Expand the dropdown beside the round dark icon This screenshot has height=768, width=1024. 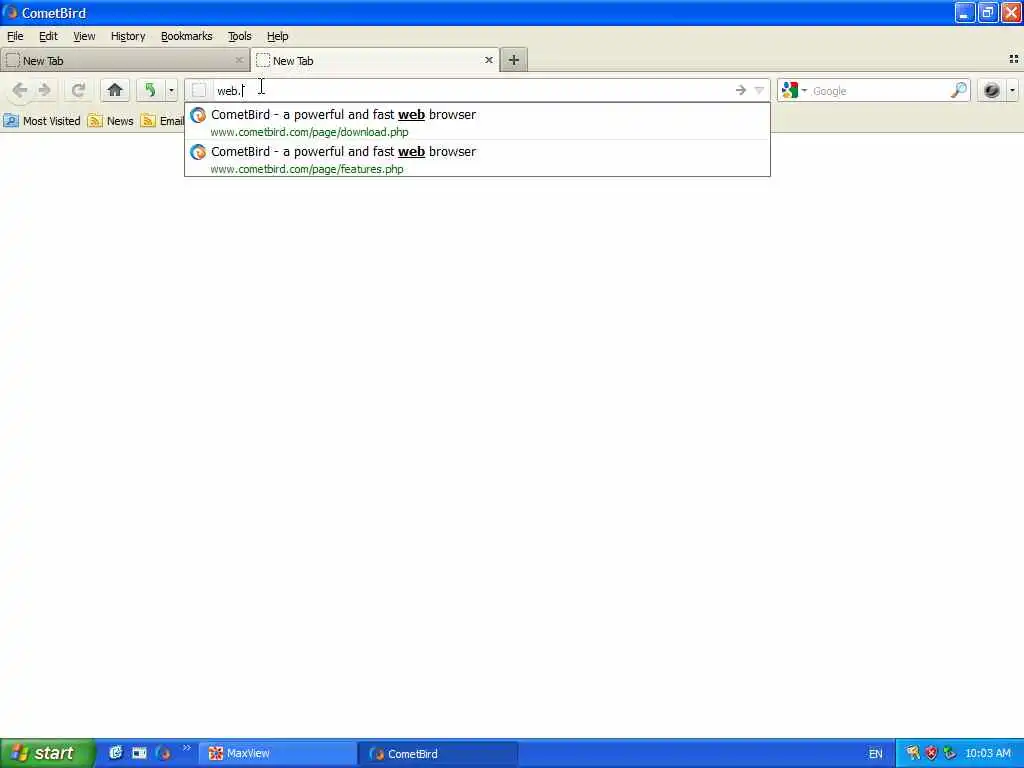point(1012,90)
